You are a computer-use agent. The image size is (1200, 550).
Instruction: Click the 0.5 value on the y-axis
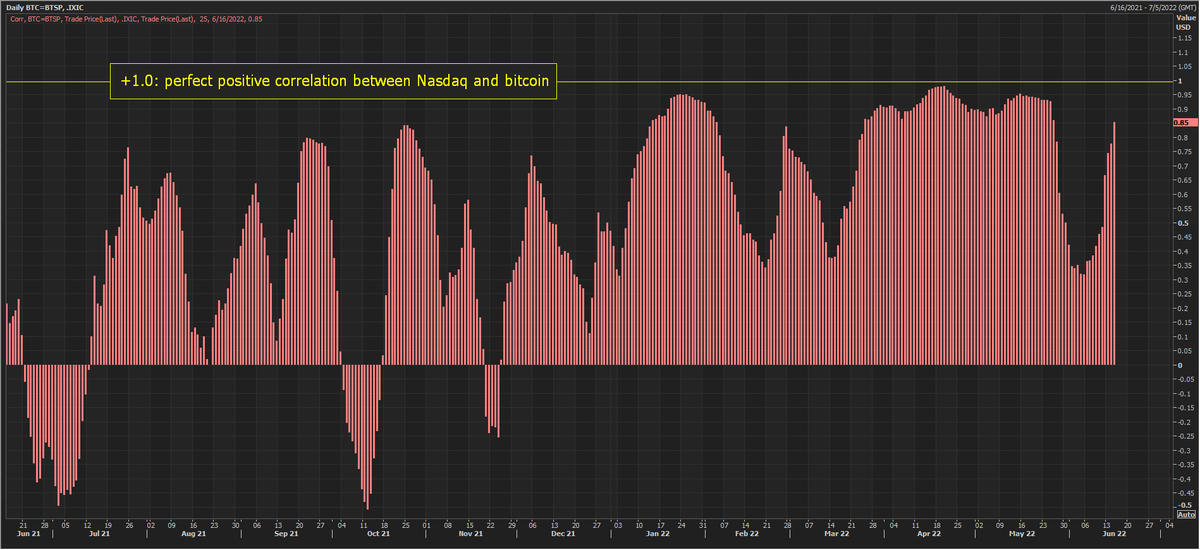pyautogui.click(x=1182, y=223)
